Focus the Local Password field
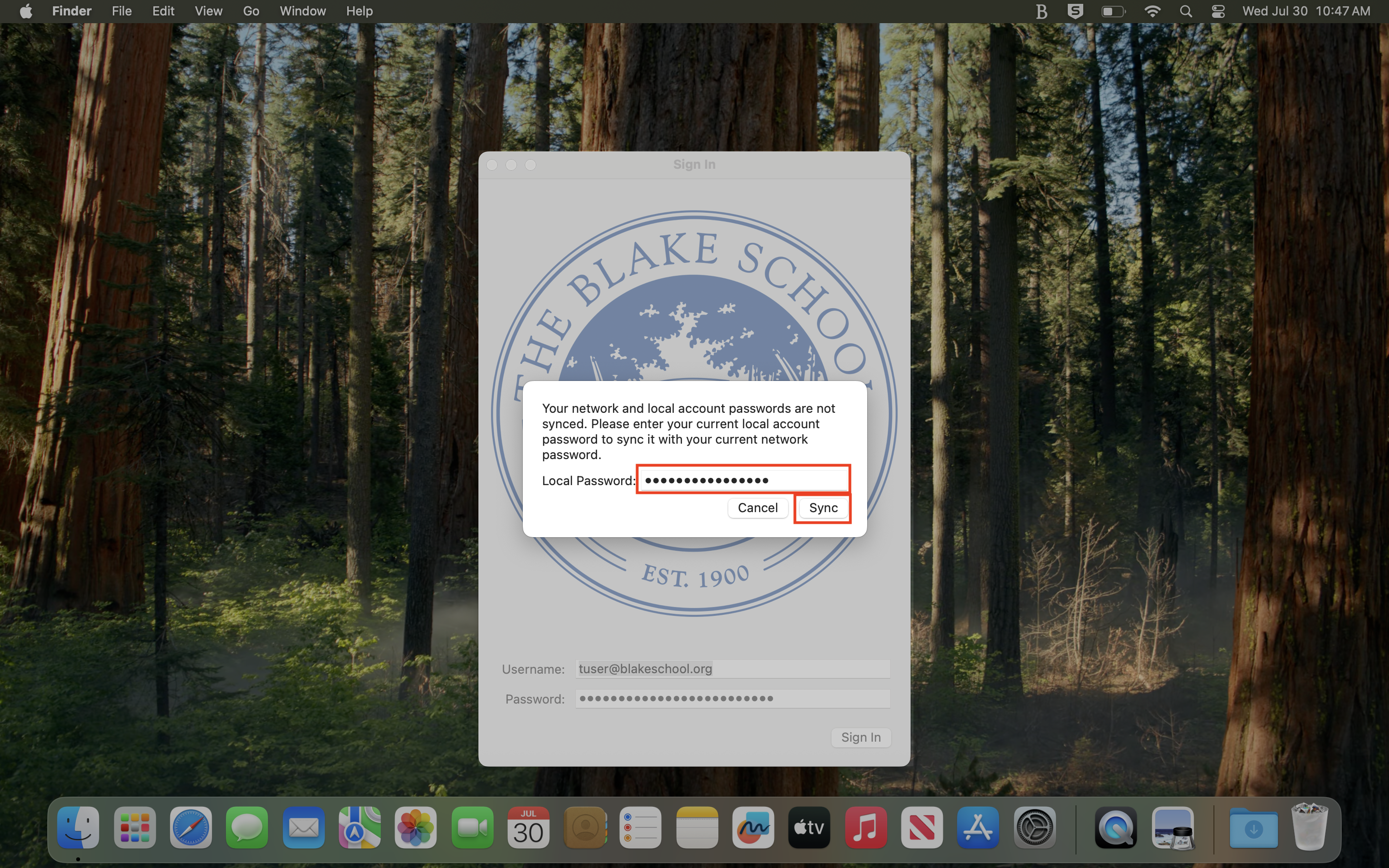Screen dimensions: 1389x868 point(743,479)
